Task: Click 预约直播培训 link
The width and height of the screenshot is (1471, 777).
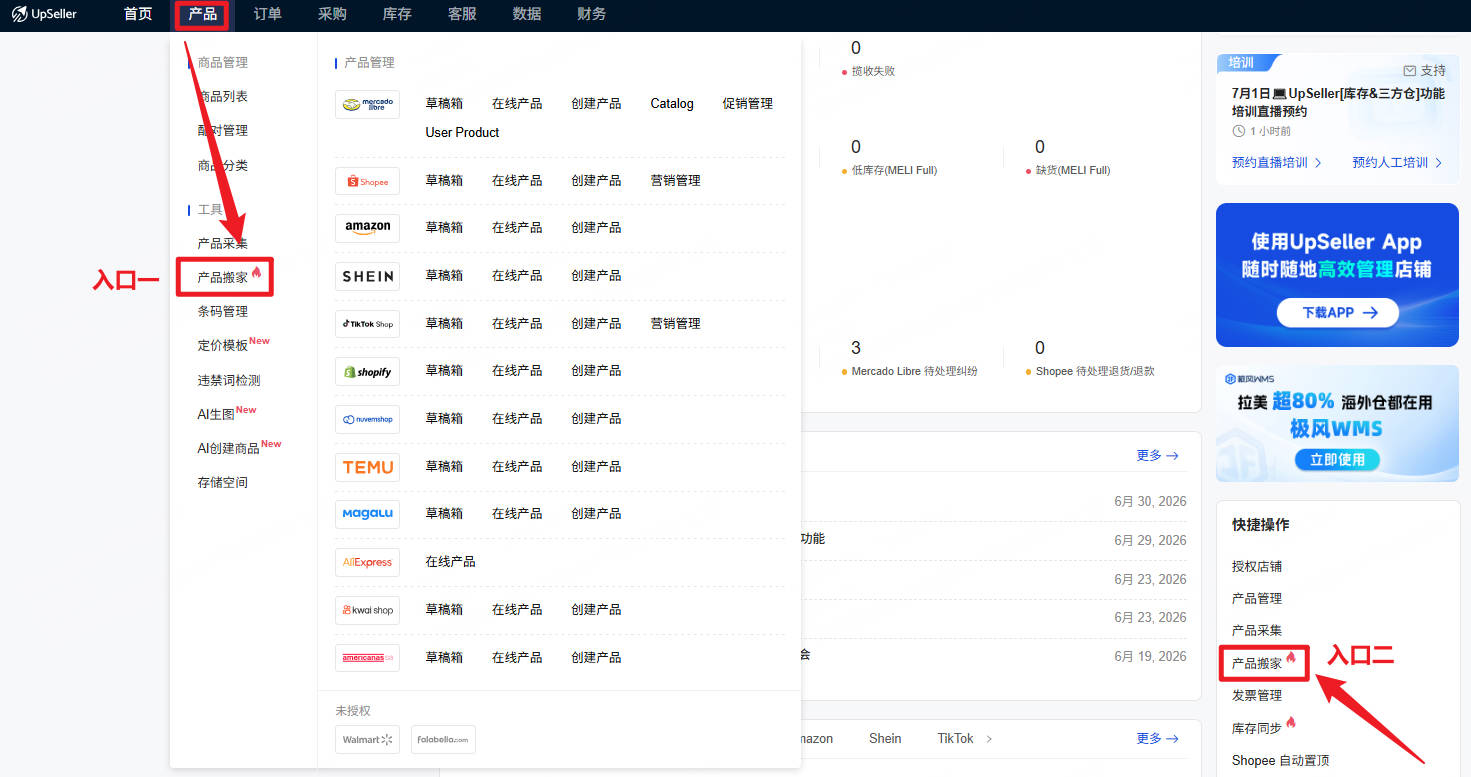Action: (x=1277, y=162)
